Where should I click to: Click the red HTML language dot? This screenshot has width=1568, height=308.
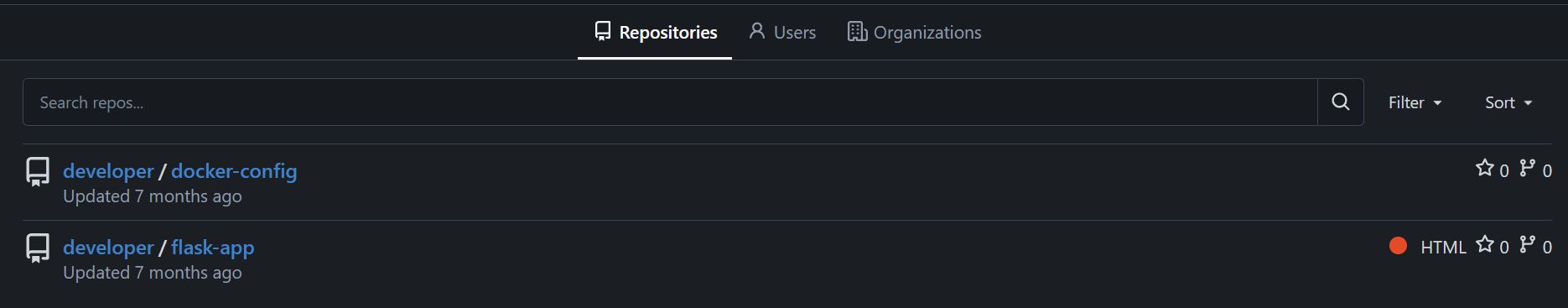pyautogui.click(x=1398, y=245)
